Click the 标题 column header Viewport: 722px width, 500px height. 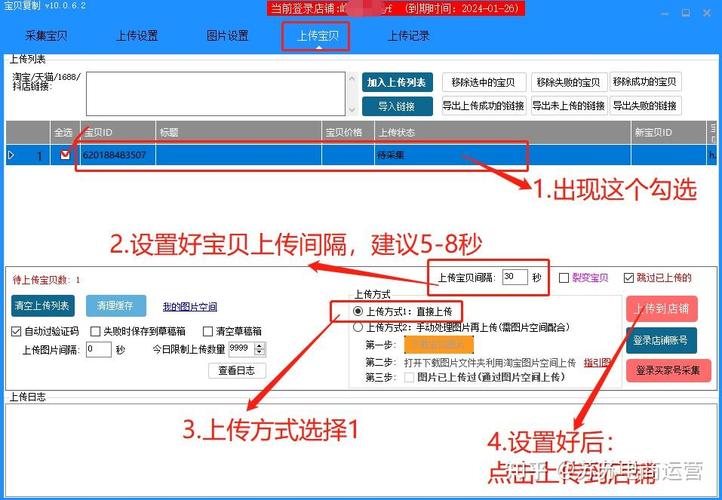point(239,133)
